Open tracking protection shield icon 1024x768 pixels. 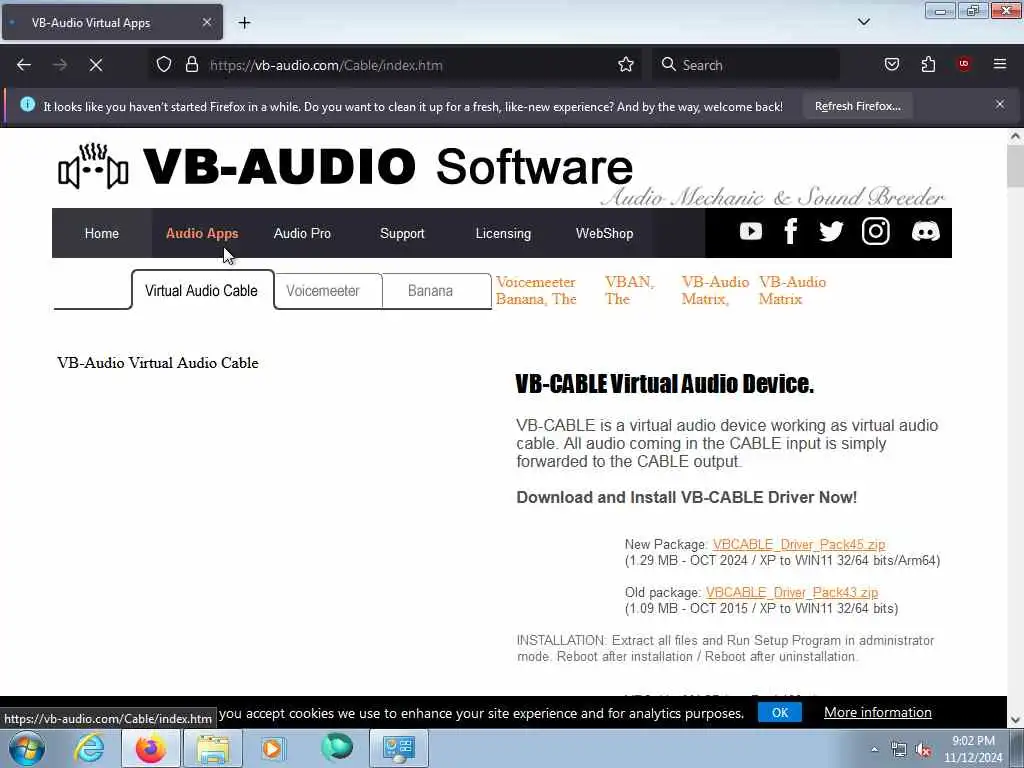164,65
